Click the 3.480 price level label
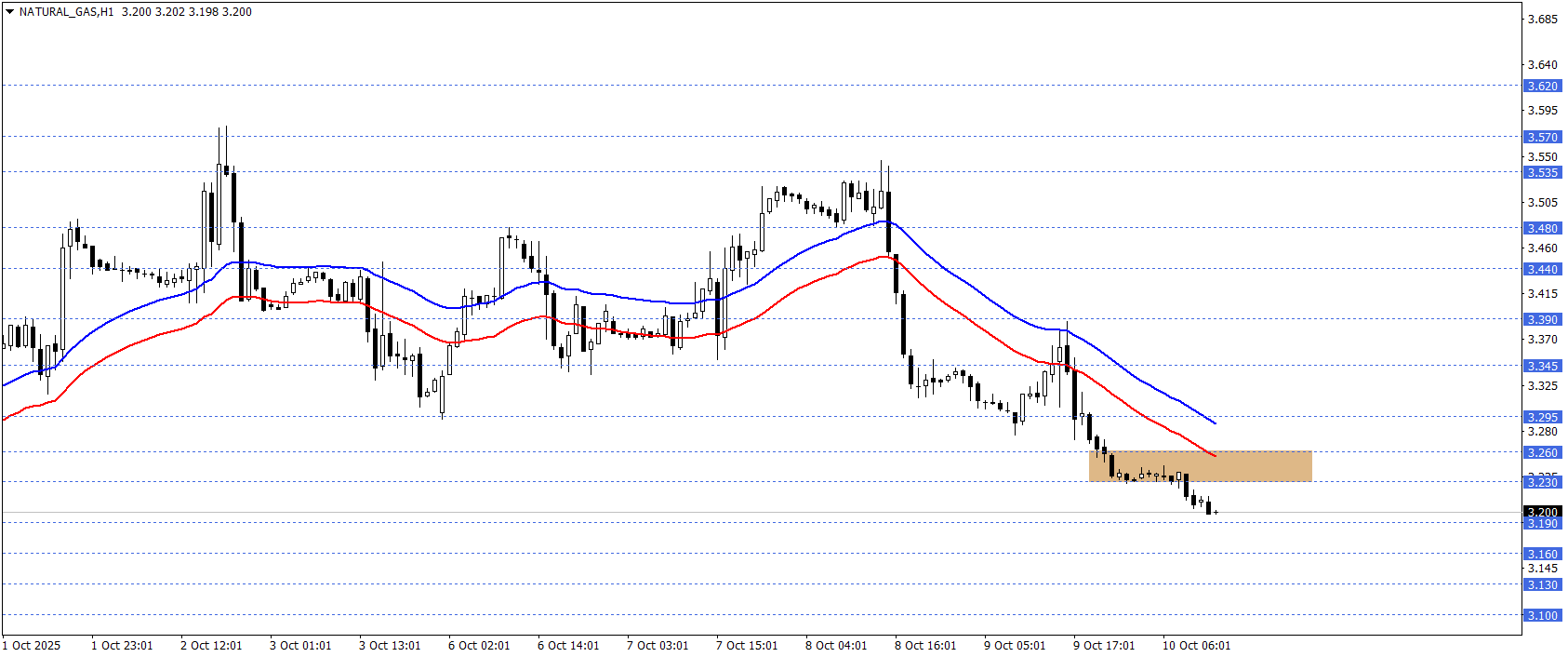1568x657 pixels. click(1542, 228)
